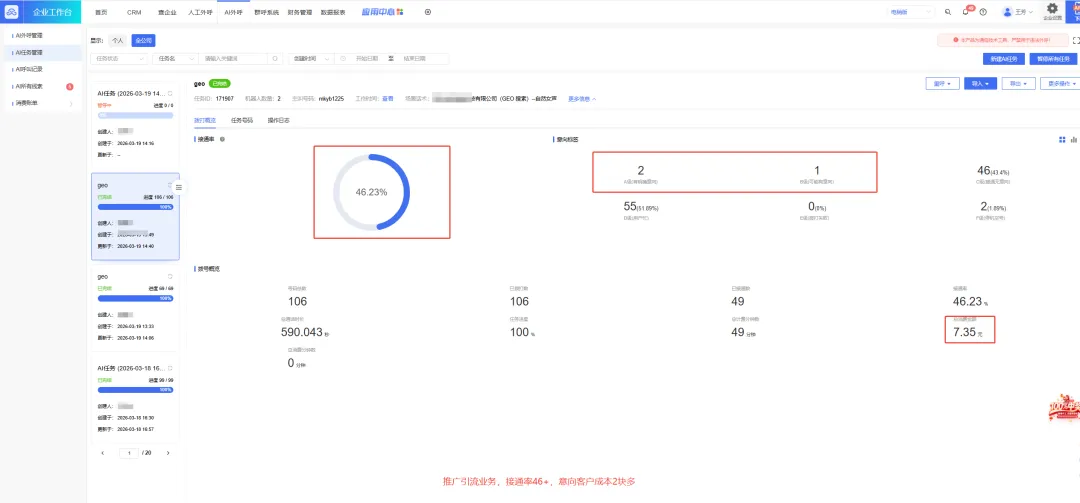Click the 开始日期 date field

pos(367,59)
